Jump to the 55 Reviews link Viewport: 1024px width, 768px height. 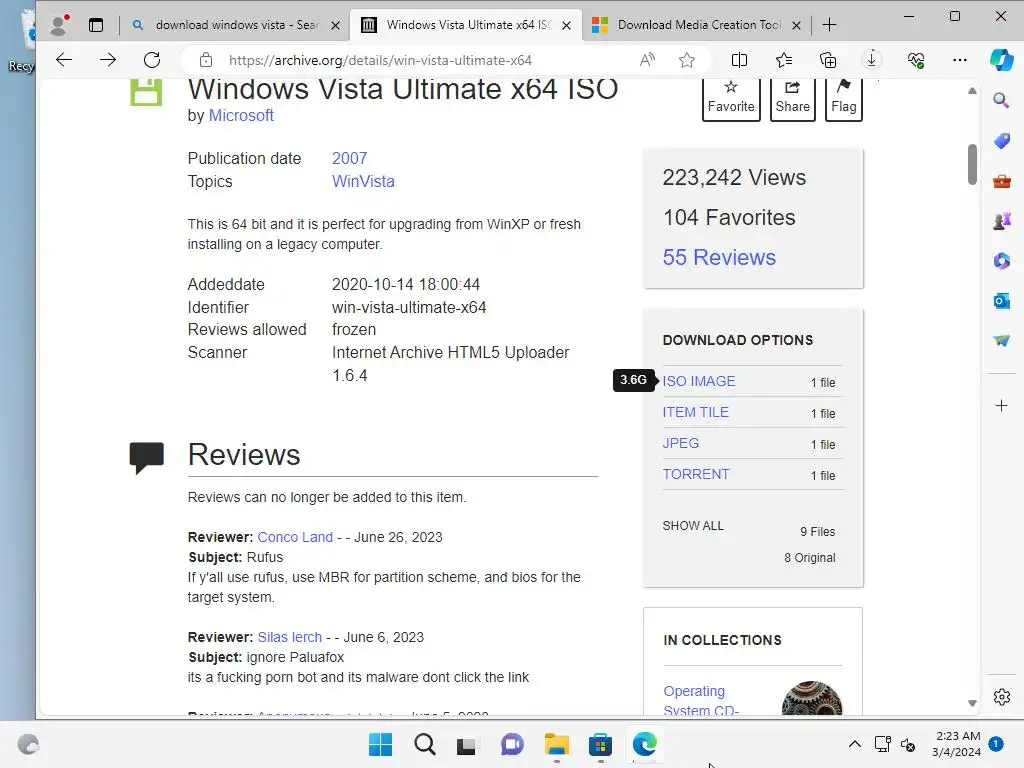719,257
